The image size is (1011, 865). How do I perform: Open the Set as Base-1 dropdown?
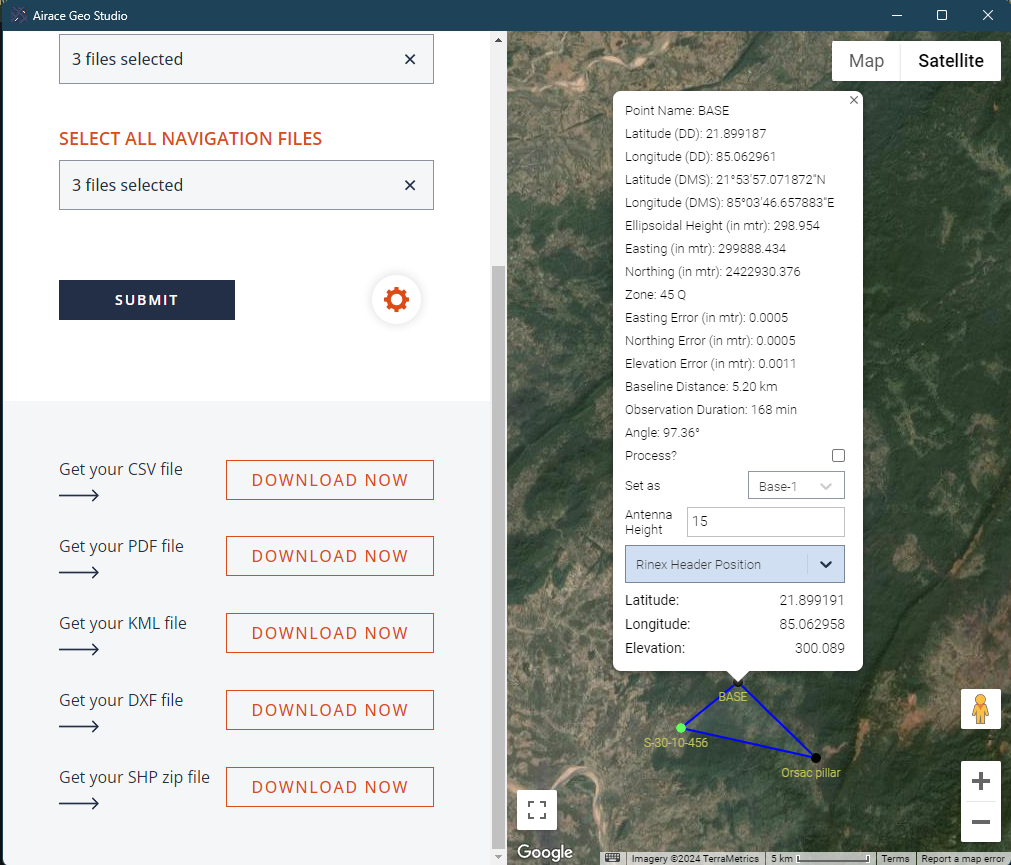click(x=796, y=486)
